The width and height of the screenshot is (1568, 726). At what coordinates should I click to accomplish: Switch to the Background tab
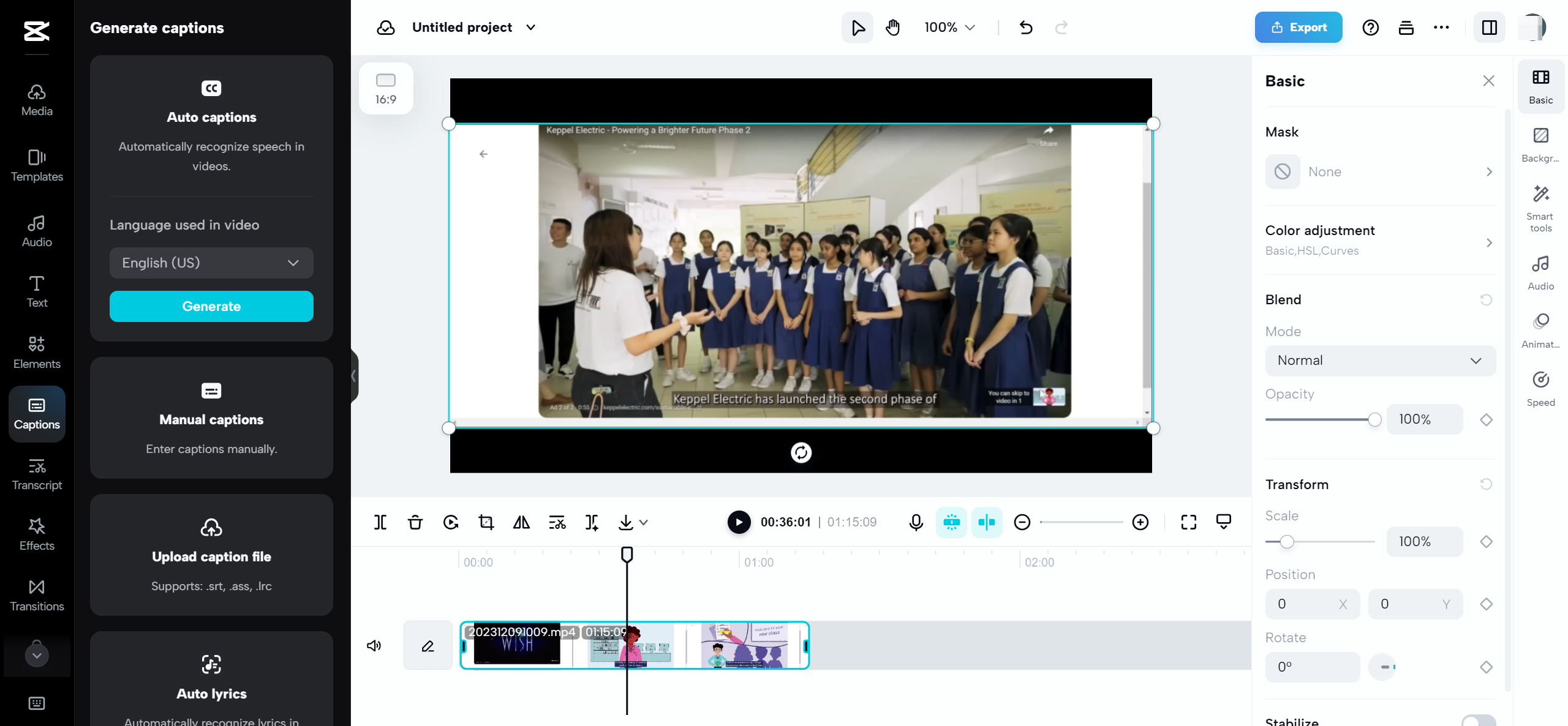point(1541,144)
